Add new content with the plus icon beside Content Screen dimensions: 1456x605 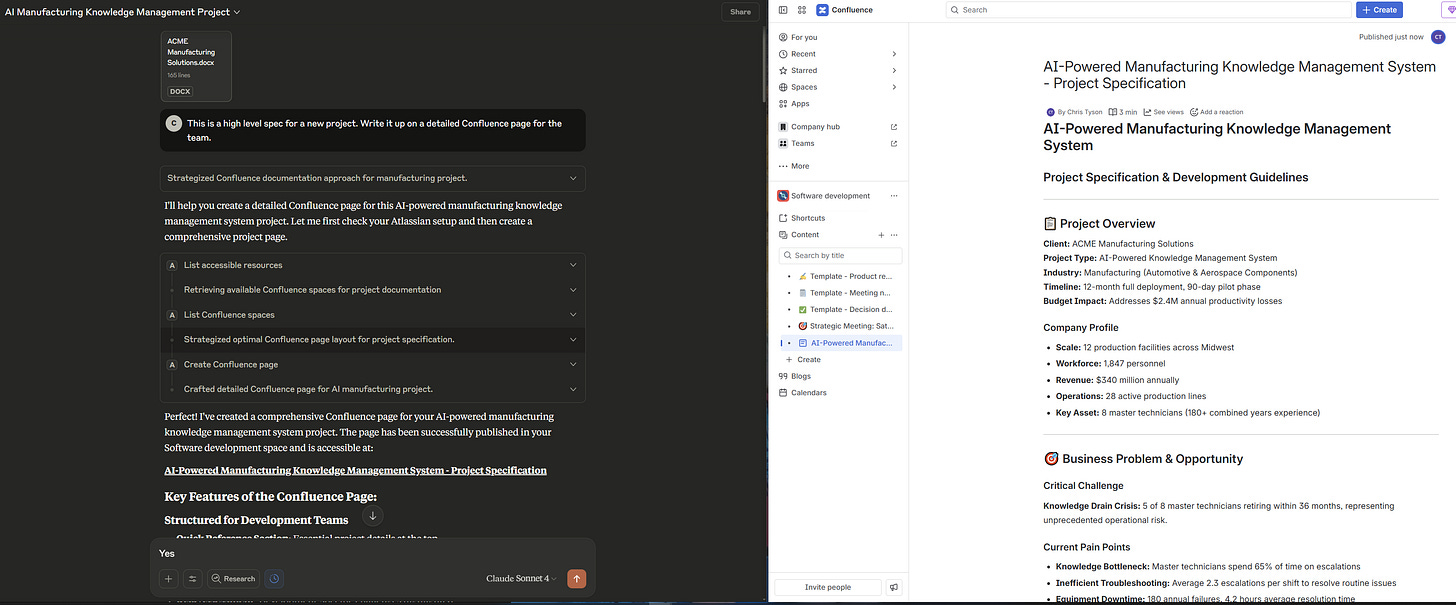pos(881,235)
